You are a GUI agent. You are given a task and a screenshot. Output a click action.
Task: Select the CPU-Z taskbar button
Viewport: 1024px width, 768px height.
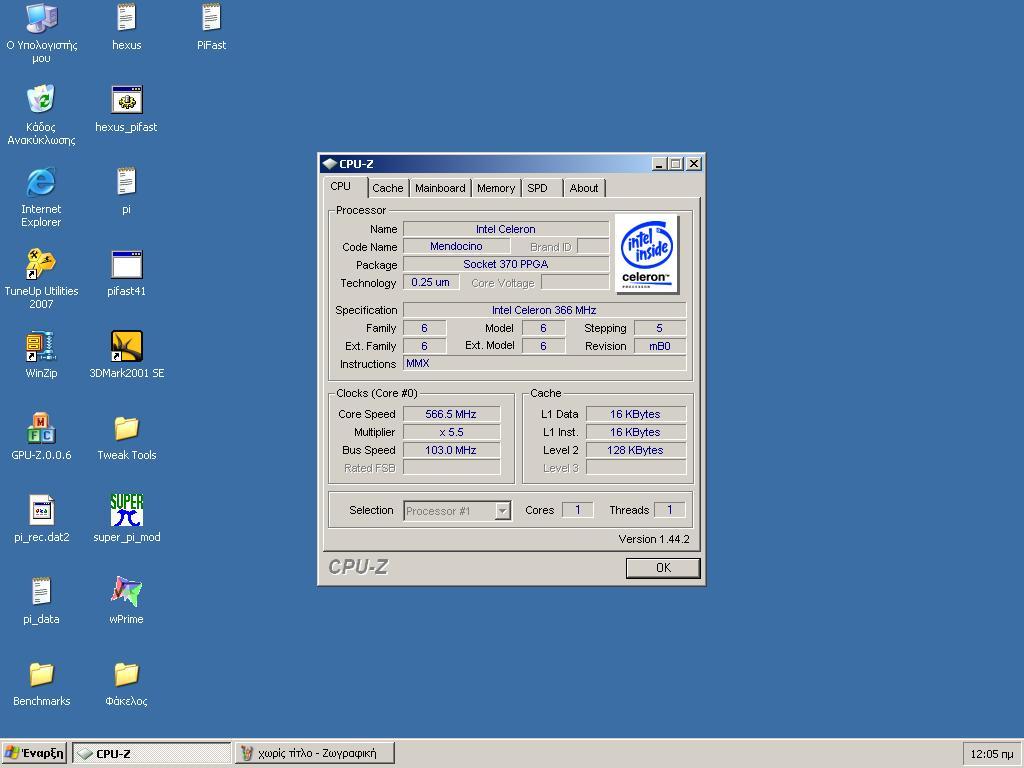pos(152,753)
